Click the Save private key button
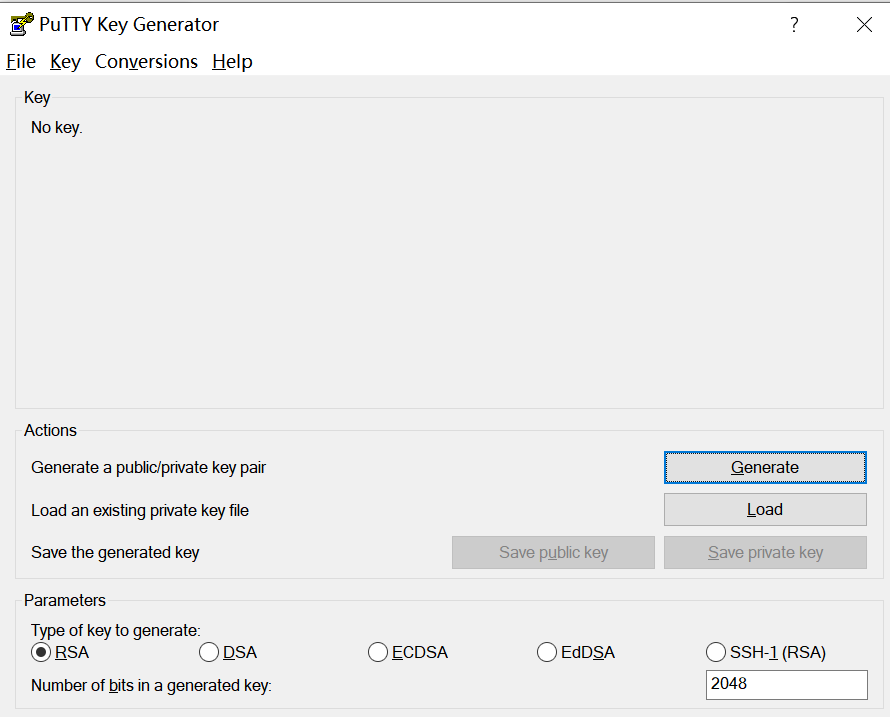 pos(765,553)
